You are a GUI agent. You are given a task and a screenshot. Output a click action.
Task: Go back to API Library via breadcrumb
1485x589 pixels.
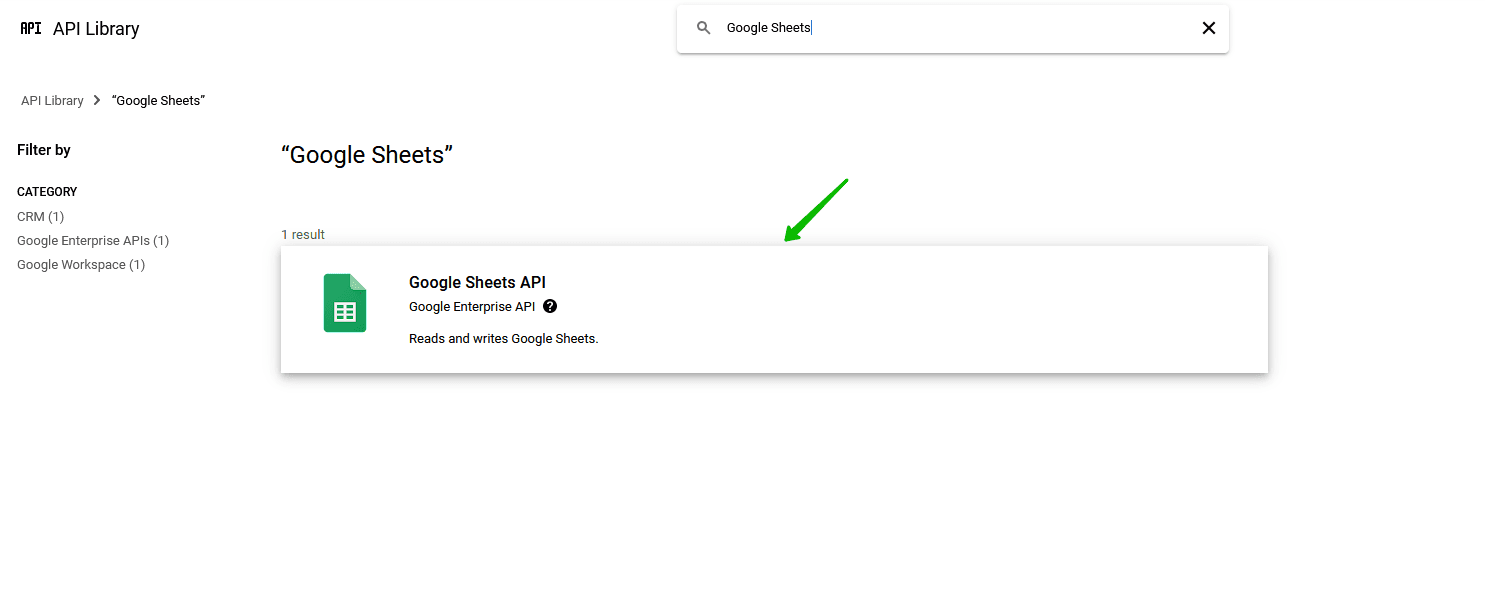[x=52, y=101]
